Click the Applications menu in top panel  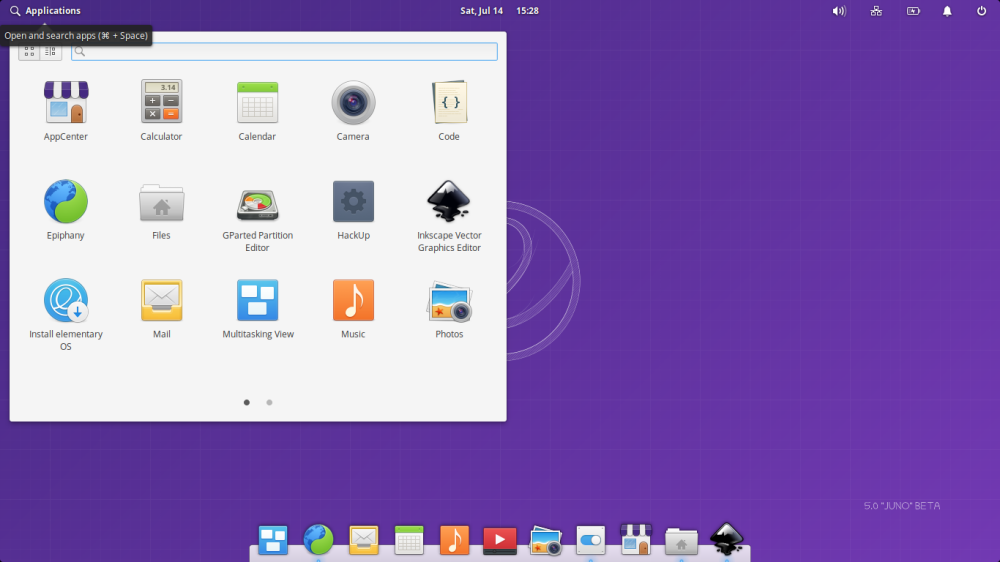pos(45,11)
